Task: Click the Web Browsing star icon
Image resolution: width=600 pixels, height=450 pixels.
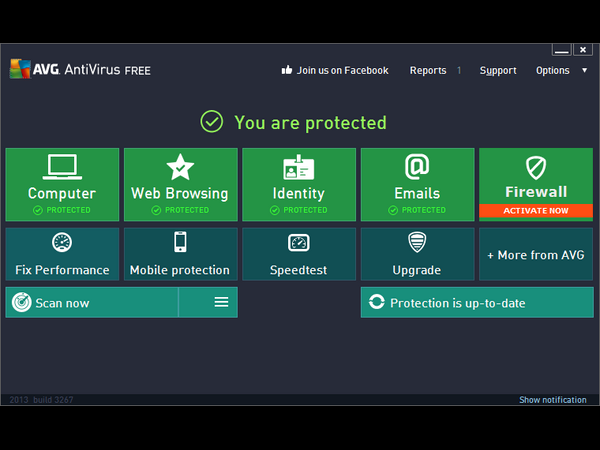Action: click(180, 167)
